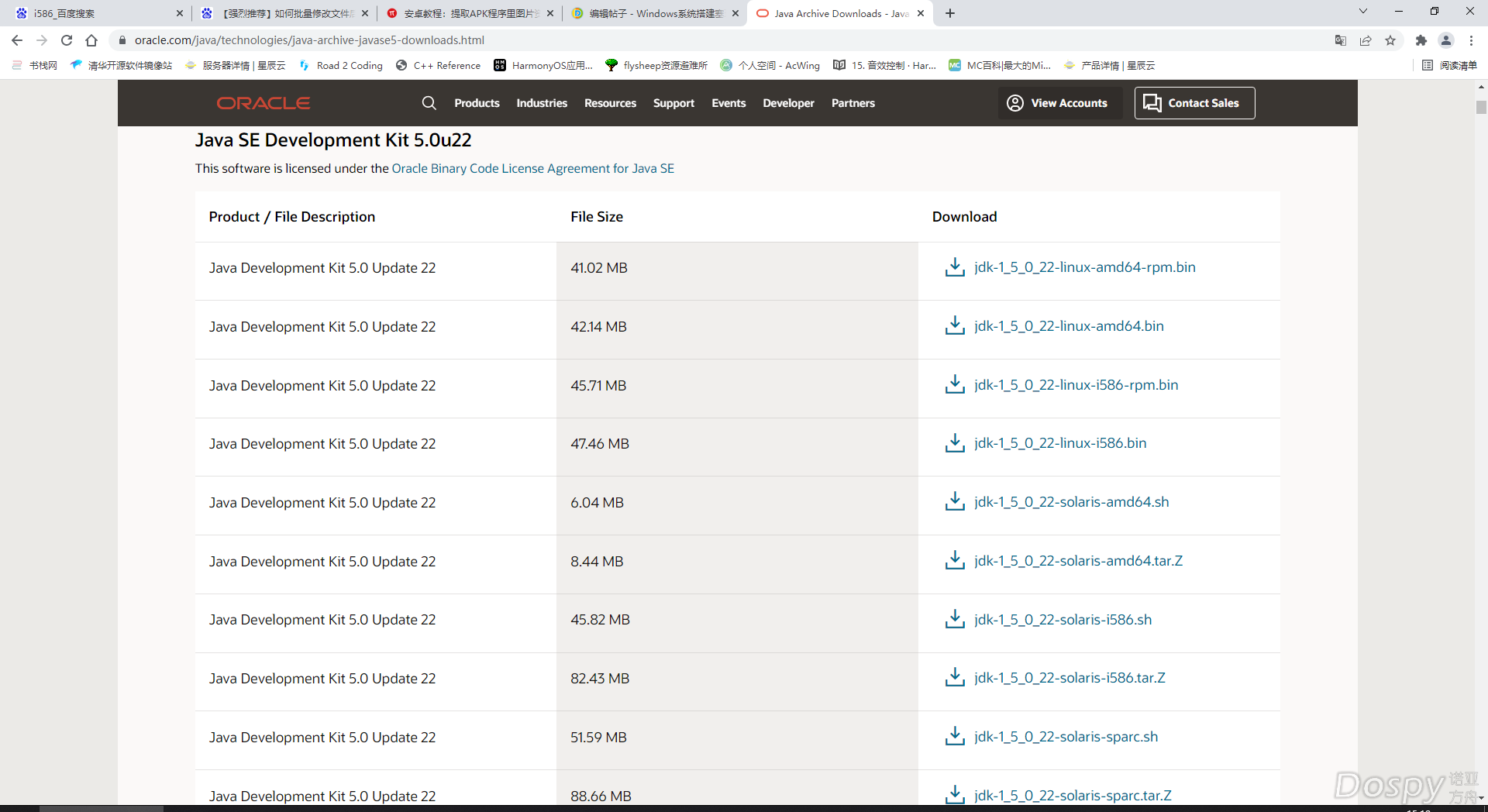This screenshot has width=1488, height=812.
Task: Close the i586 百度搜索 tab
Action: pos(180,13)
